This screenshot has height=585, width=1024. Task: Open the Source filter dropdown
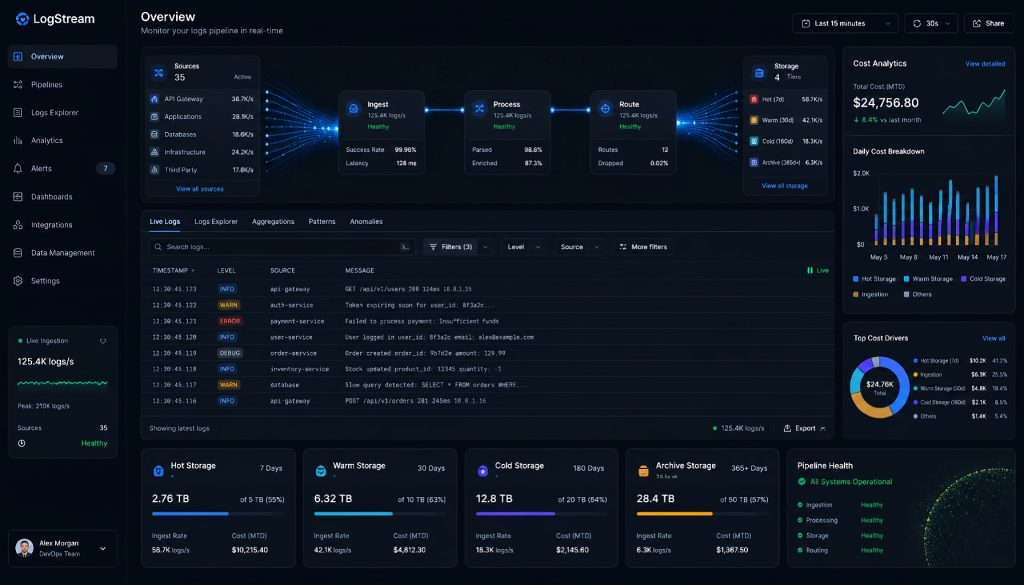[x=579, y=247]
